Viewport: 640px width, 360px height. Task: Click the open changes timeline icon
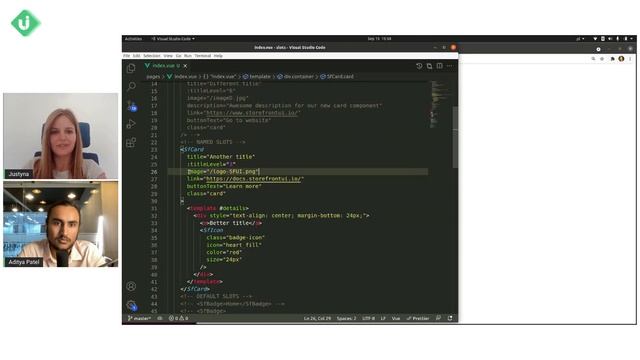419,66
